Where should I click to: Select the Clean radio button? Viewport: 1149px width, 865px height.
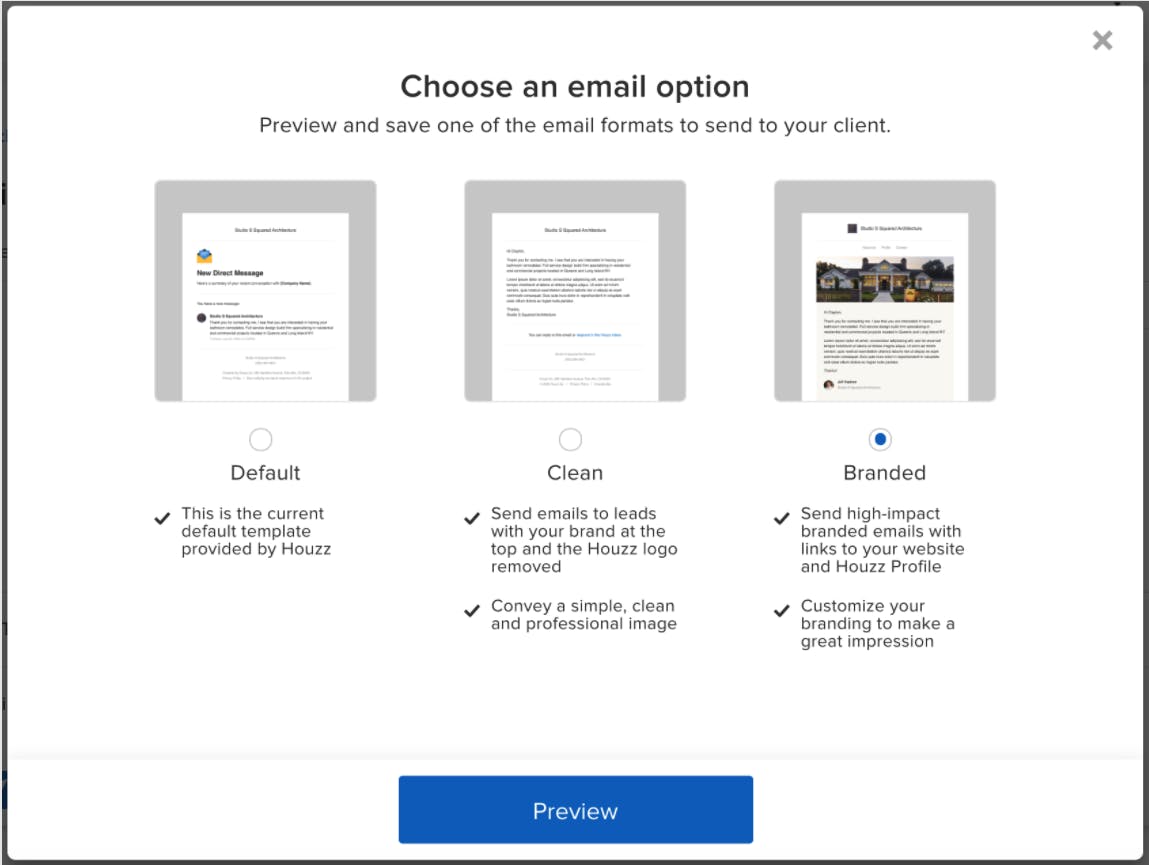[x=571, y=439]
